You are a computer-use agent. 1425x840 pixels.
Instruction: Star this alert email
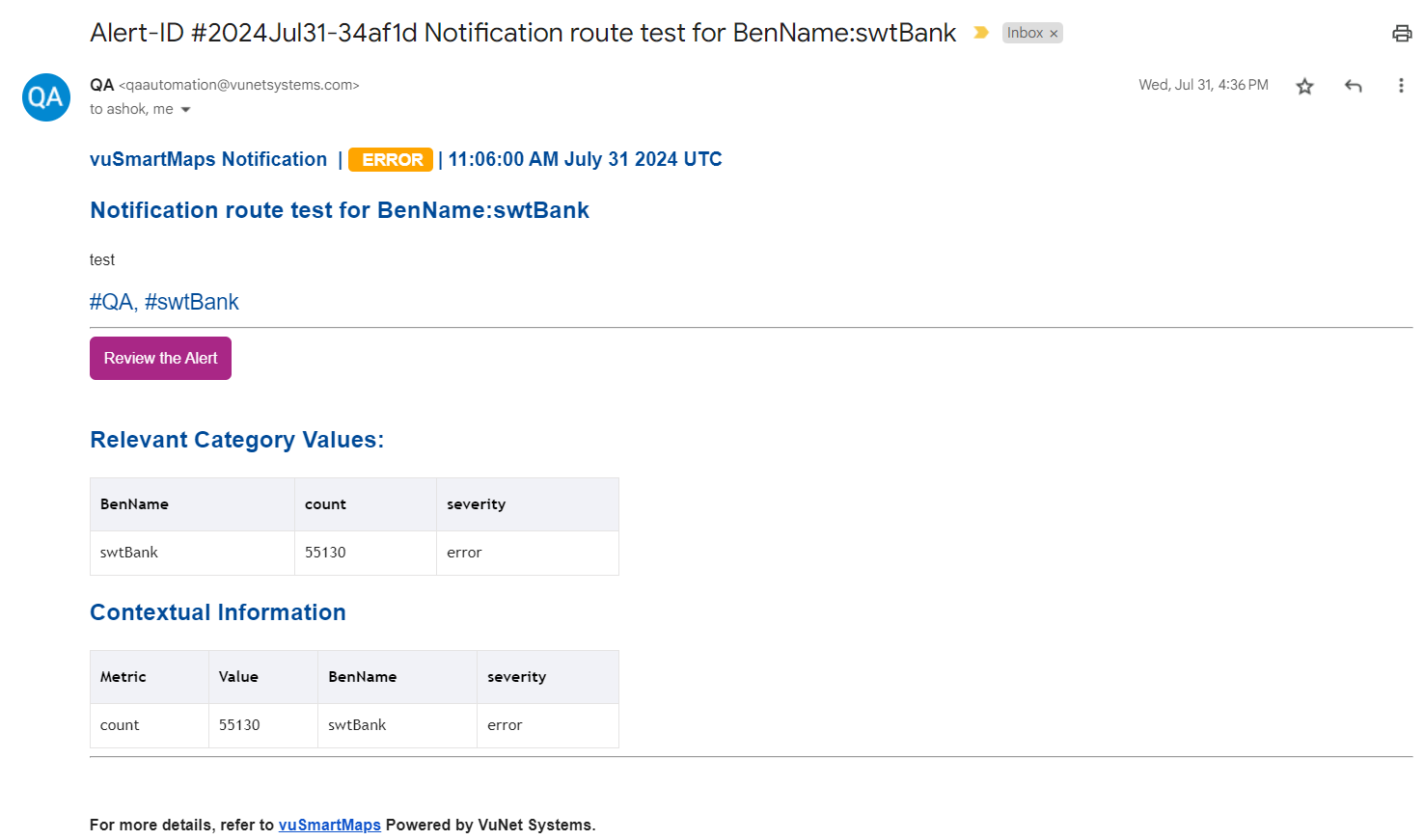coord(1304,86)
